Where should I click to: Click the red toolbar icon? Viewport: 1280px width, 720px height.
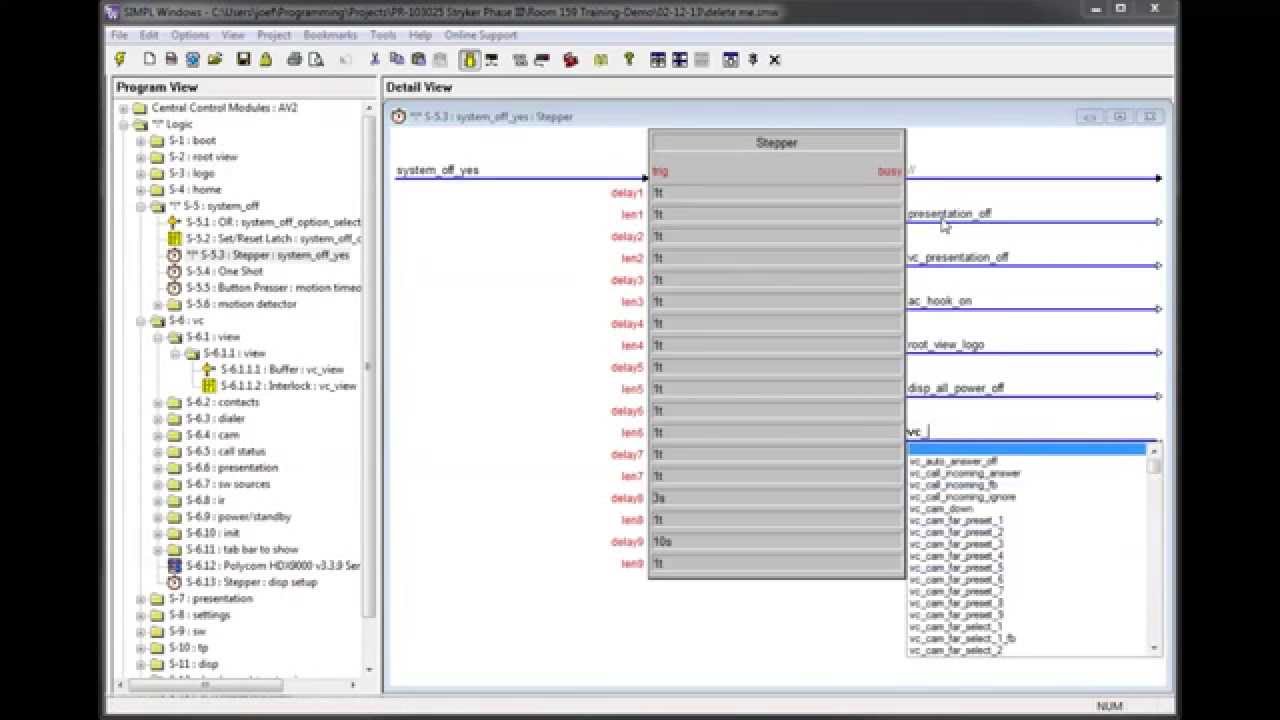571,60
